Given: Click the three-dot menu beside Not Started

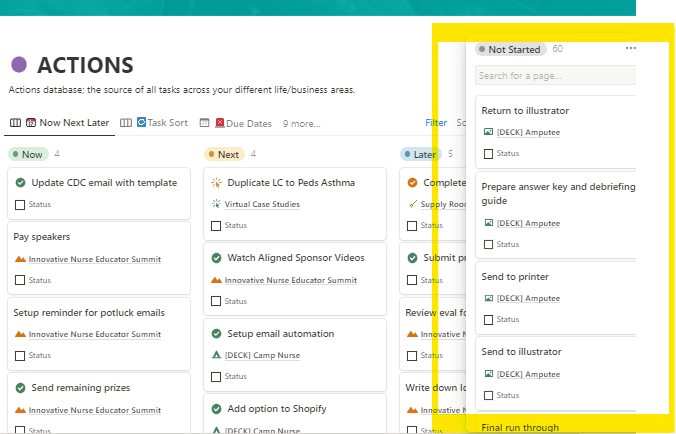Looking at the screenshot, I should tap(630, 49).
